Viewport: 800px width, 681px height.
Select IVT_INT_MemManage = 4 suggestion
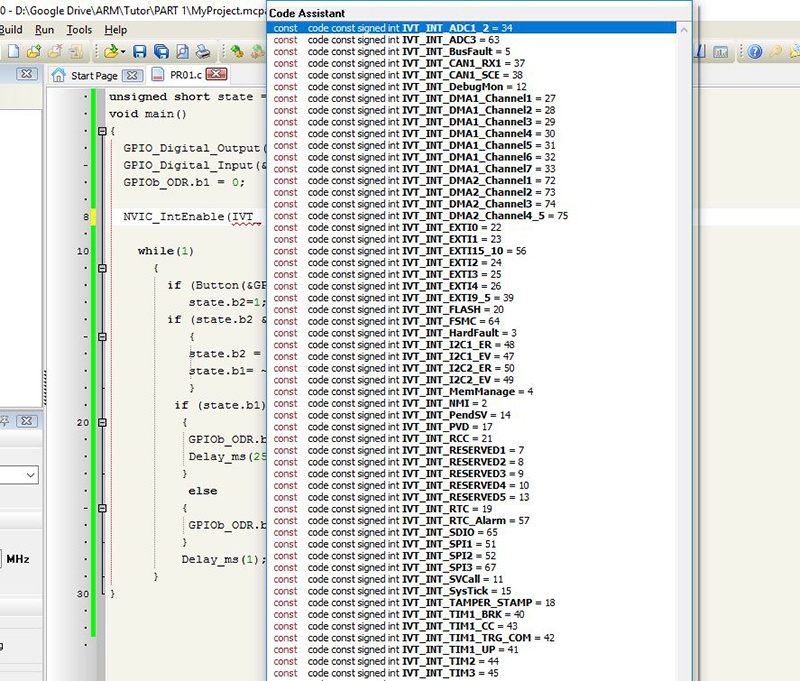(472, 392)
